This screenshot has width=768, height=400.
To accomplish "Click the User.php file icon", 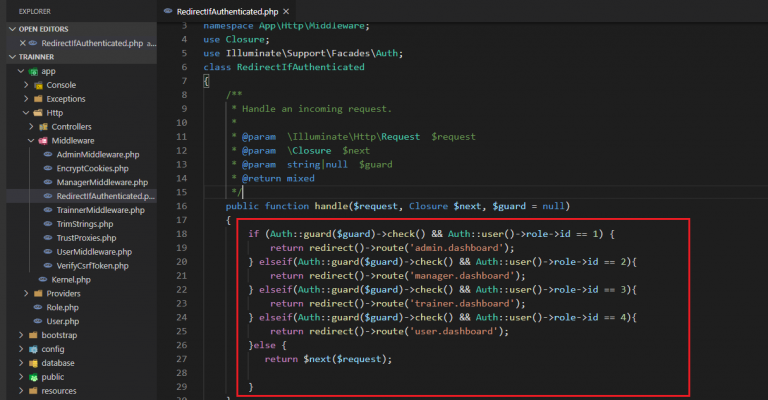I will [x=38, y=321].
